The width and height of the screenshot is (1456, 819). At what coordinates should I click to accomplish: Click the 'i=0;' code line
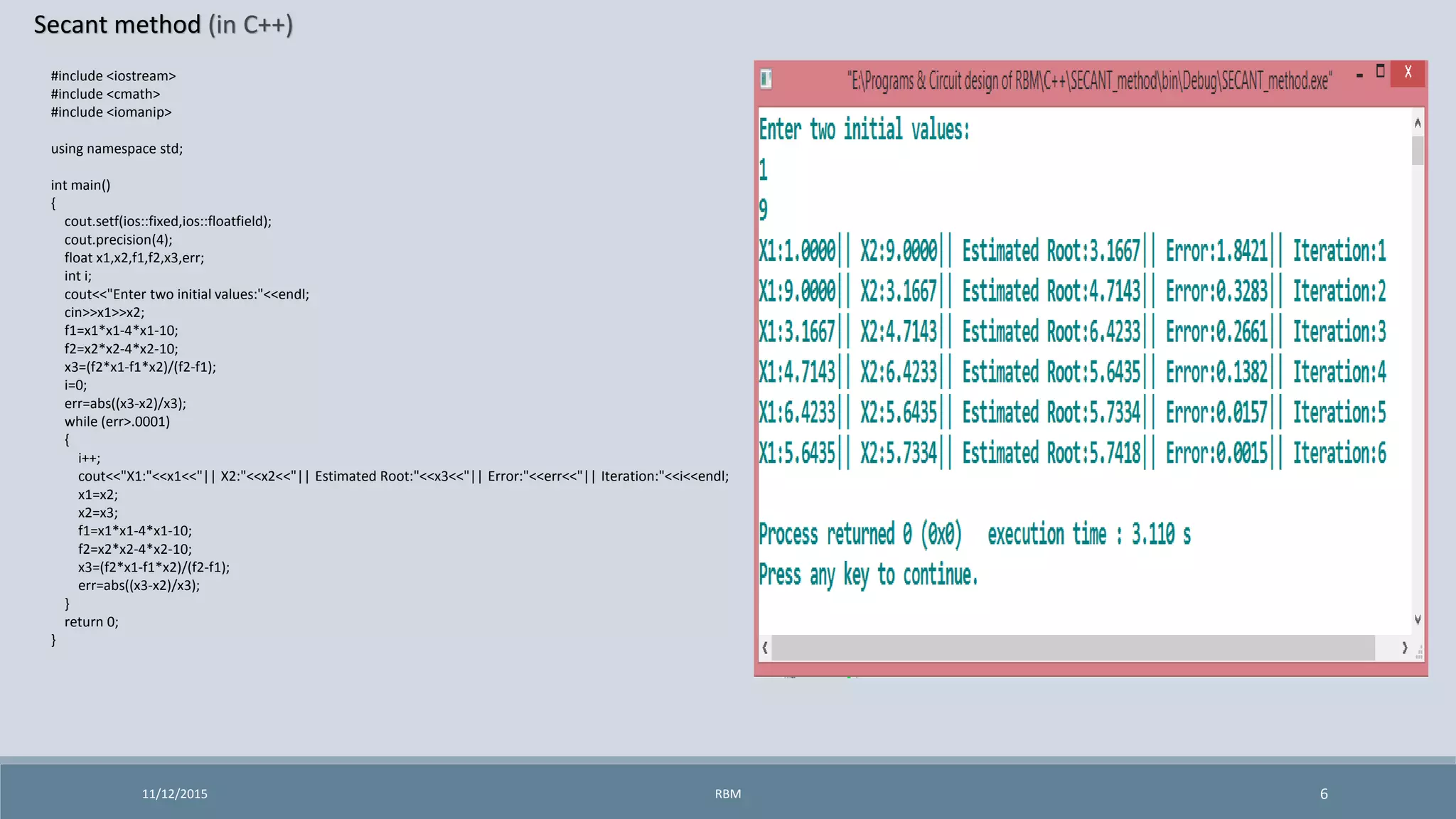75,385
